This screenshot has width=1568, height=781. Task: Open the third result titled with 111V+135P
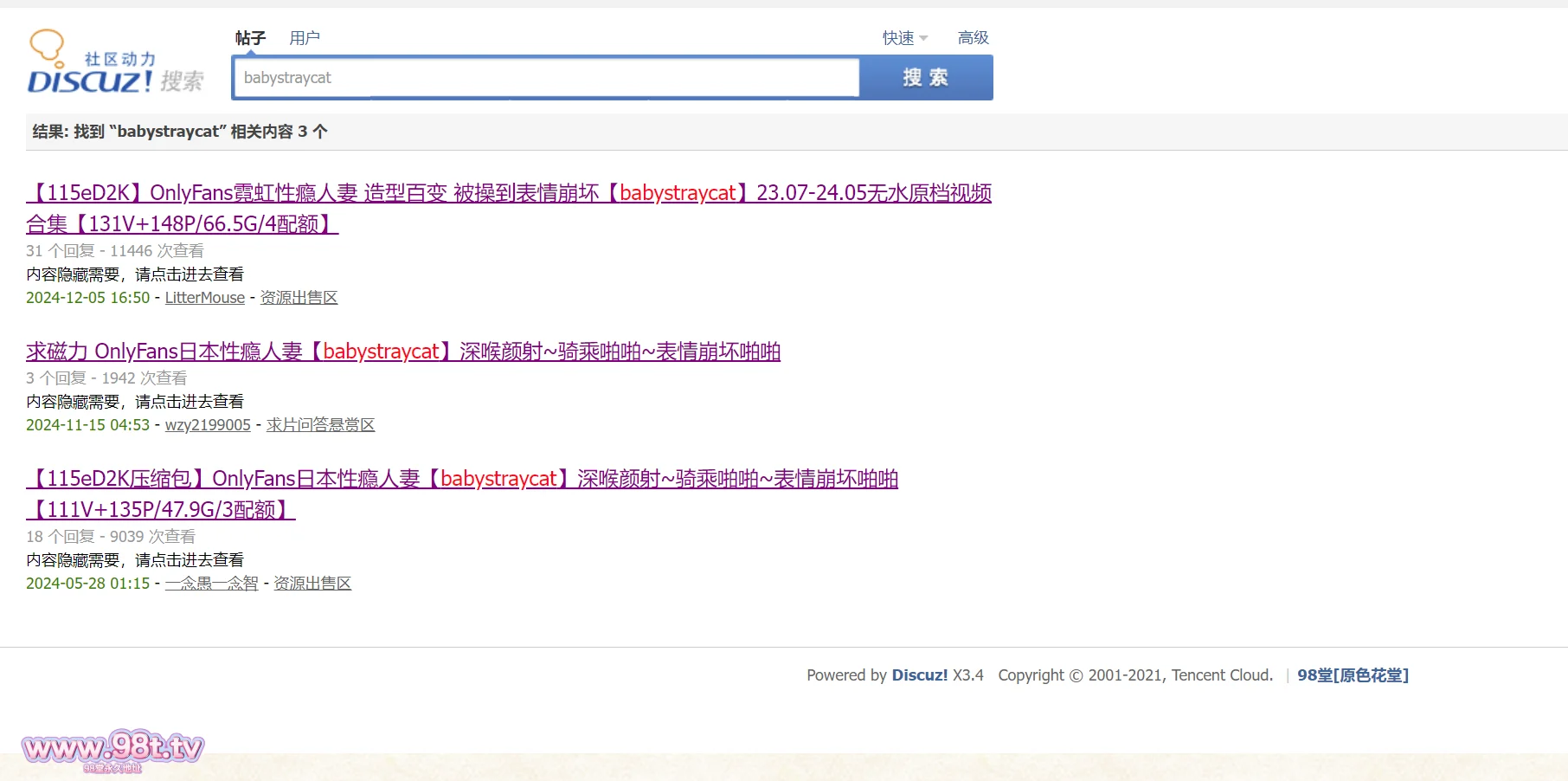coord(461,479)
